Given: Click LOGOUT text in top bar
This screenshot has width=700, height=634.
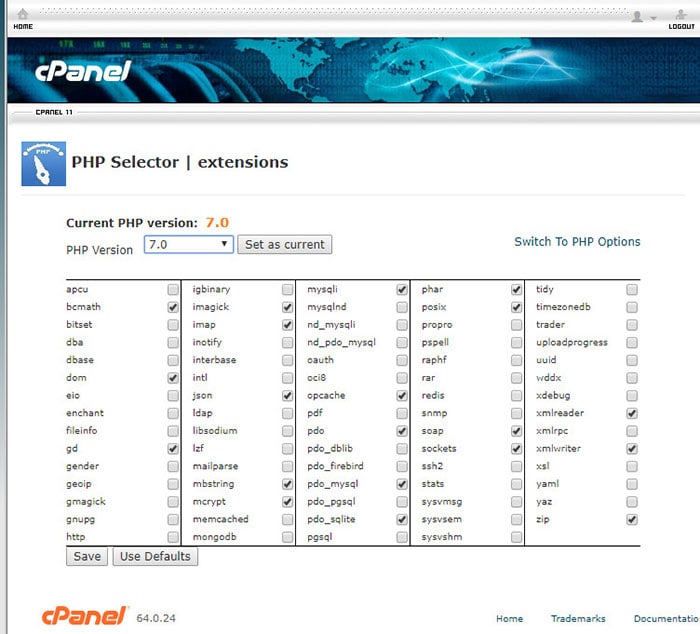Looking at the screenshot, I should coord(681,27).
